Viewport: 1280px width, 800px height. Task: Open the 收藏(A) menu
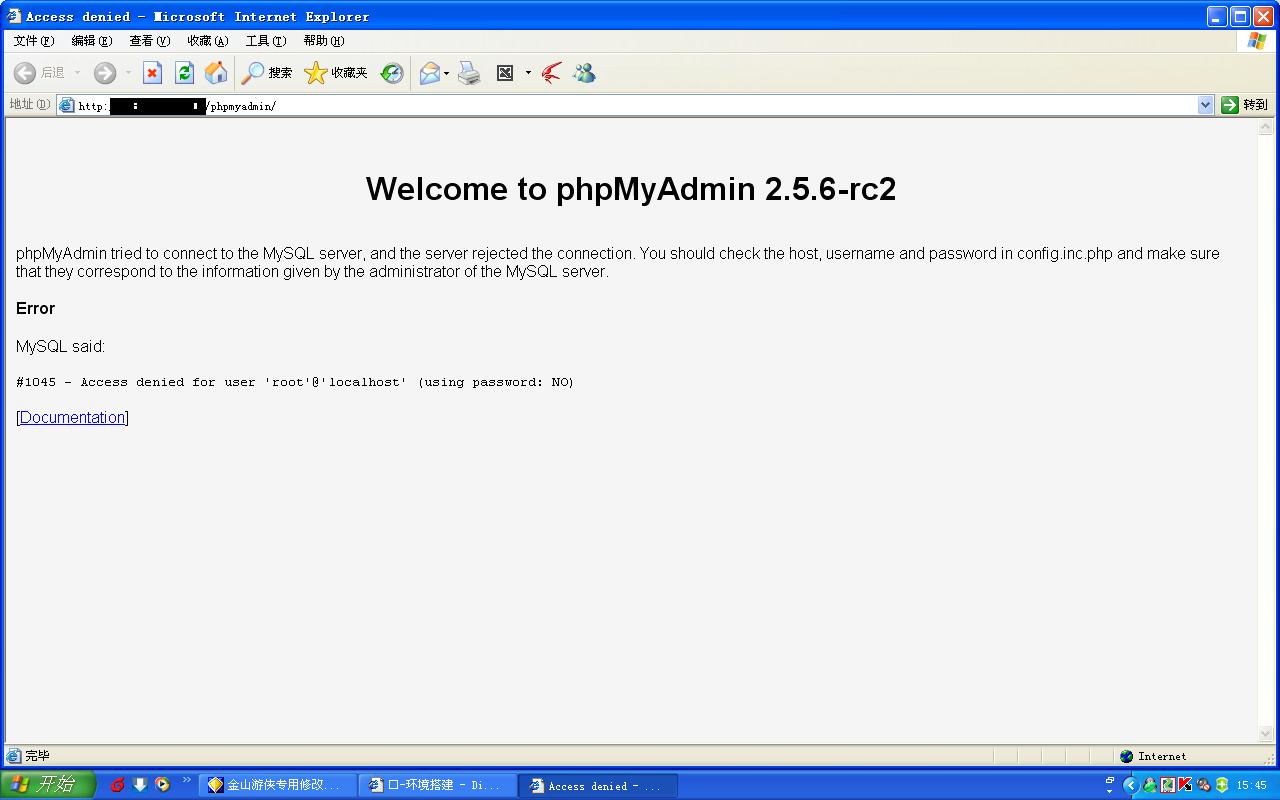point(208,41)
